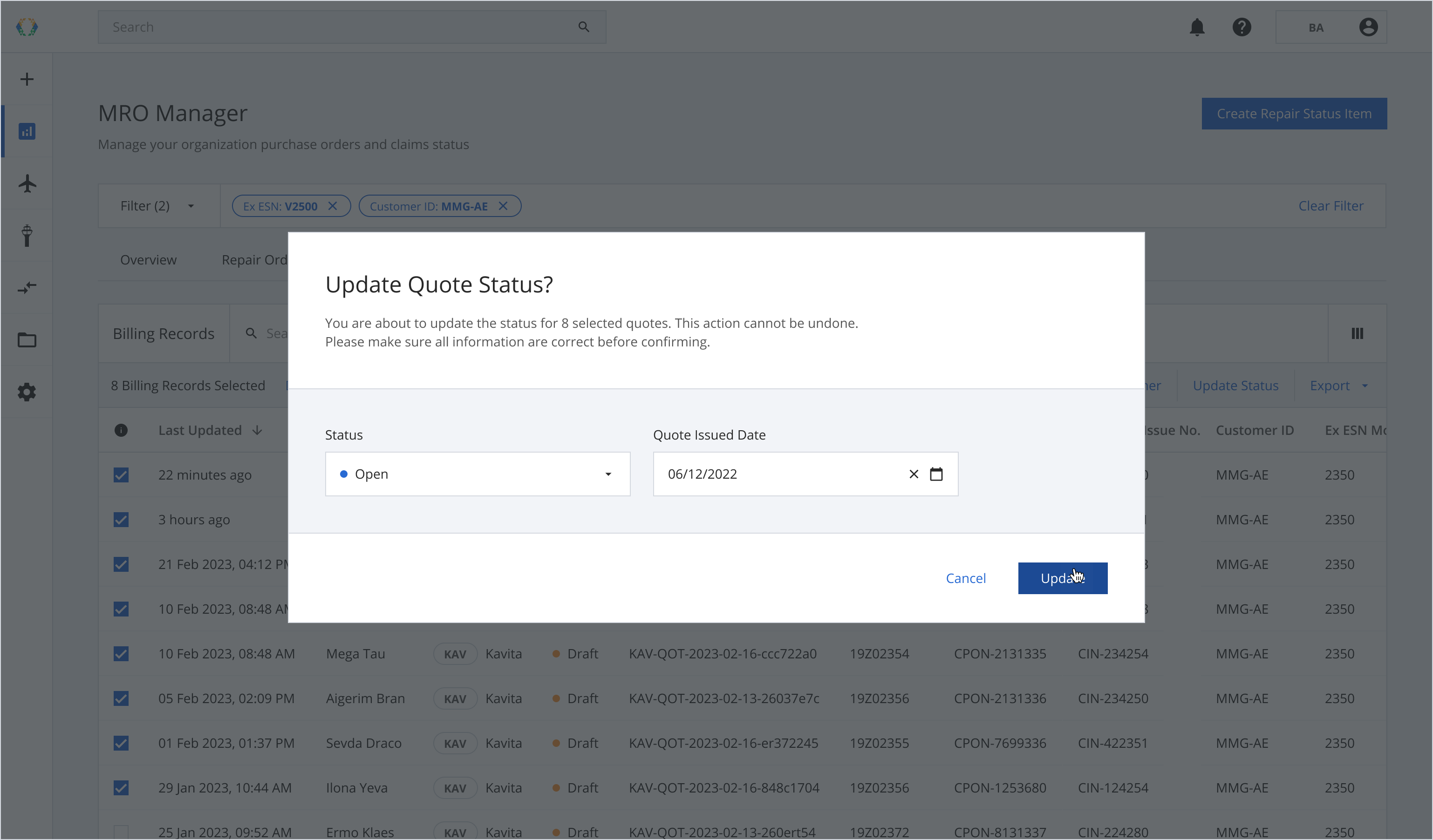1433x840 pixels.
Task: Click the Clear Filter link
Action: tap(1331, 206)
